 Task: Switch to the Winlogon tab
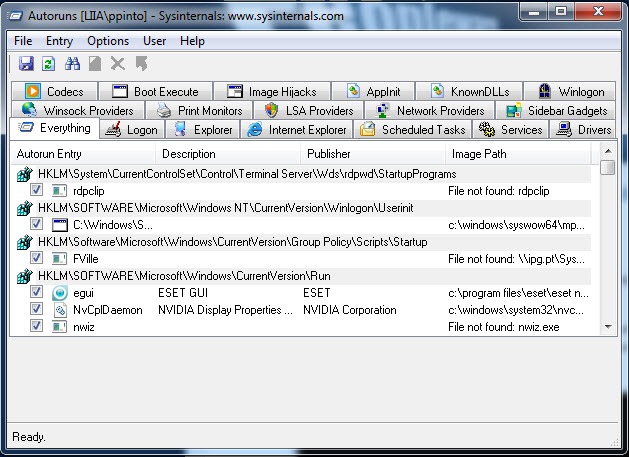[570, 91]
